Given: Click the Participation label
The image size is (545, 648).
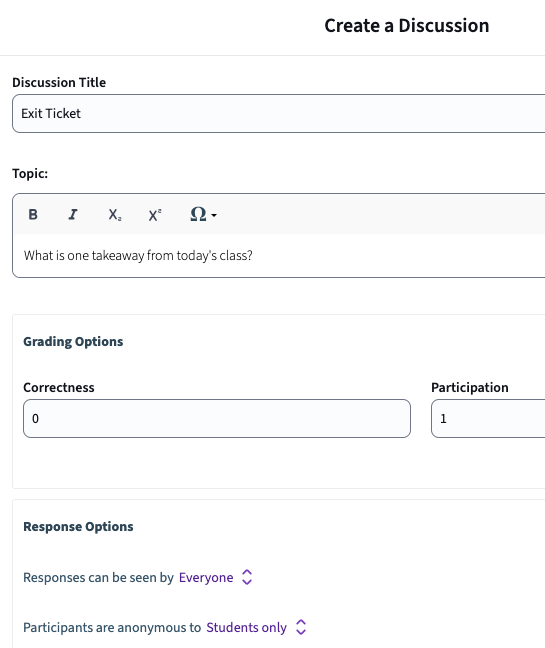Looking at the screenshot, I should 469,387.
